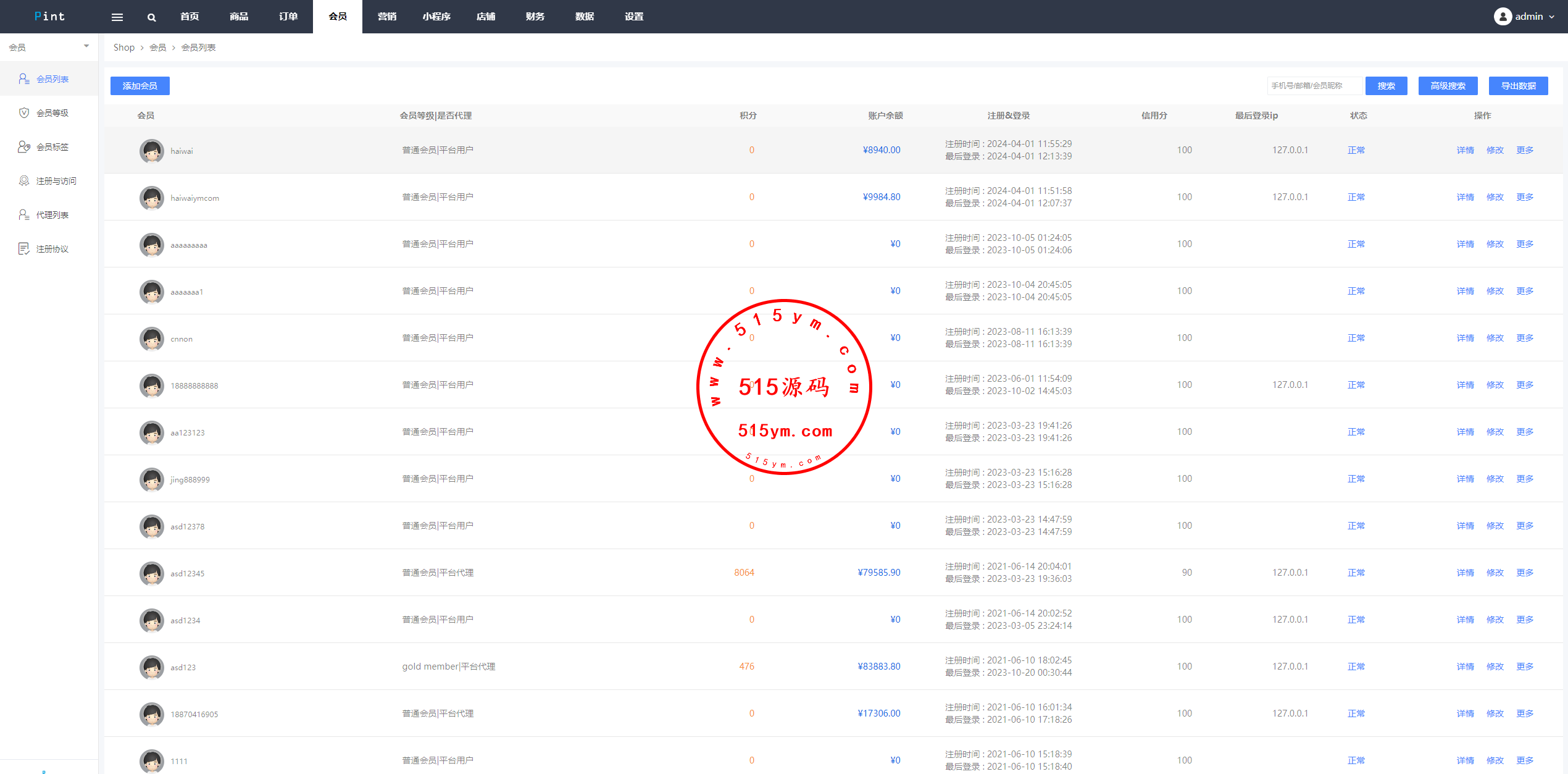The image size is (1568, 774).
Task: Click the 导出数据 button
Action: 1518,86
